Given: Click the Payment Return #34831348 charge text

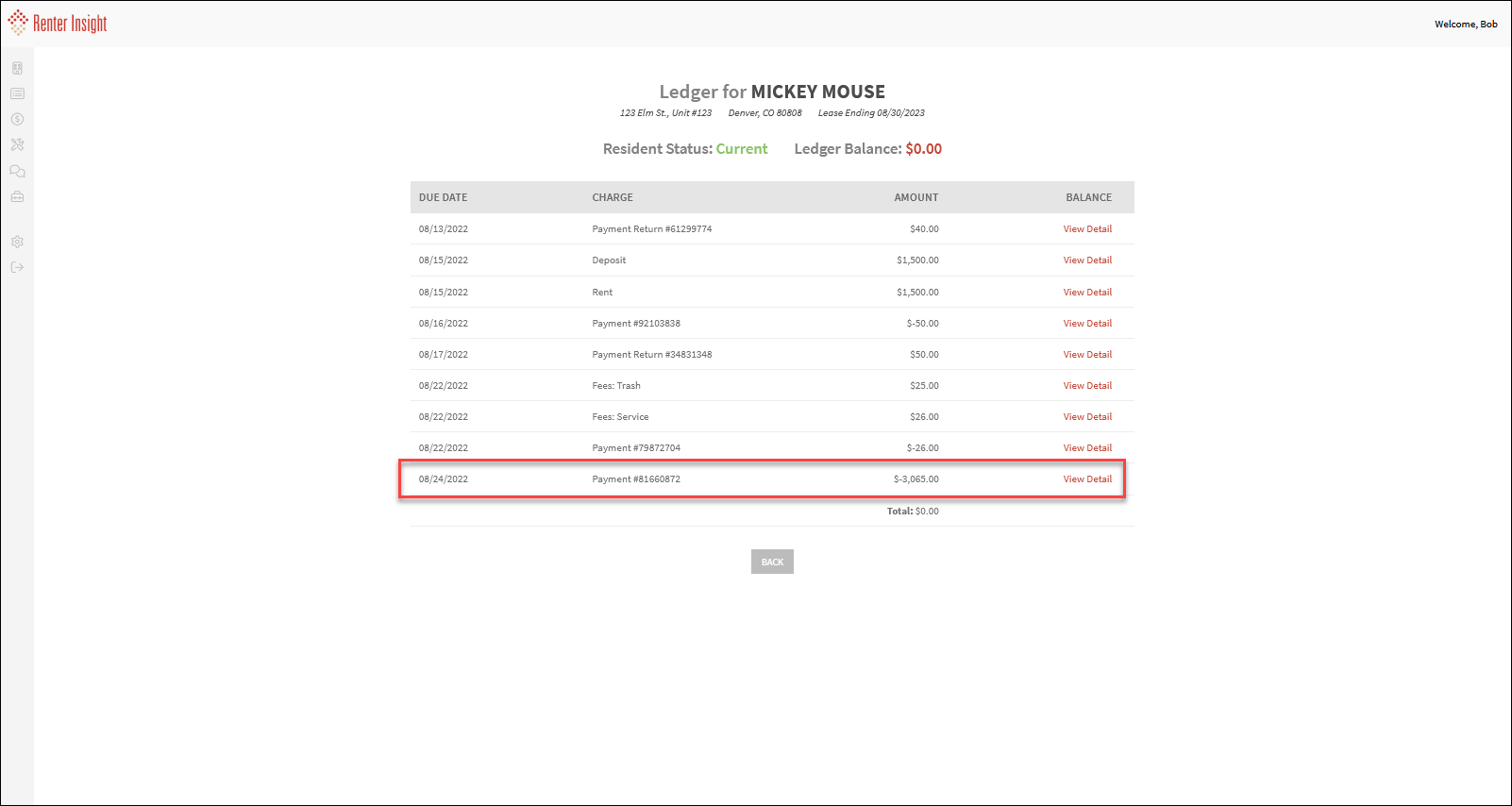Looking at the screenshot, I should [652, 355].
